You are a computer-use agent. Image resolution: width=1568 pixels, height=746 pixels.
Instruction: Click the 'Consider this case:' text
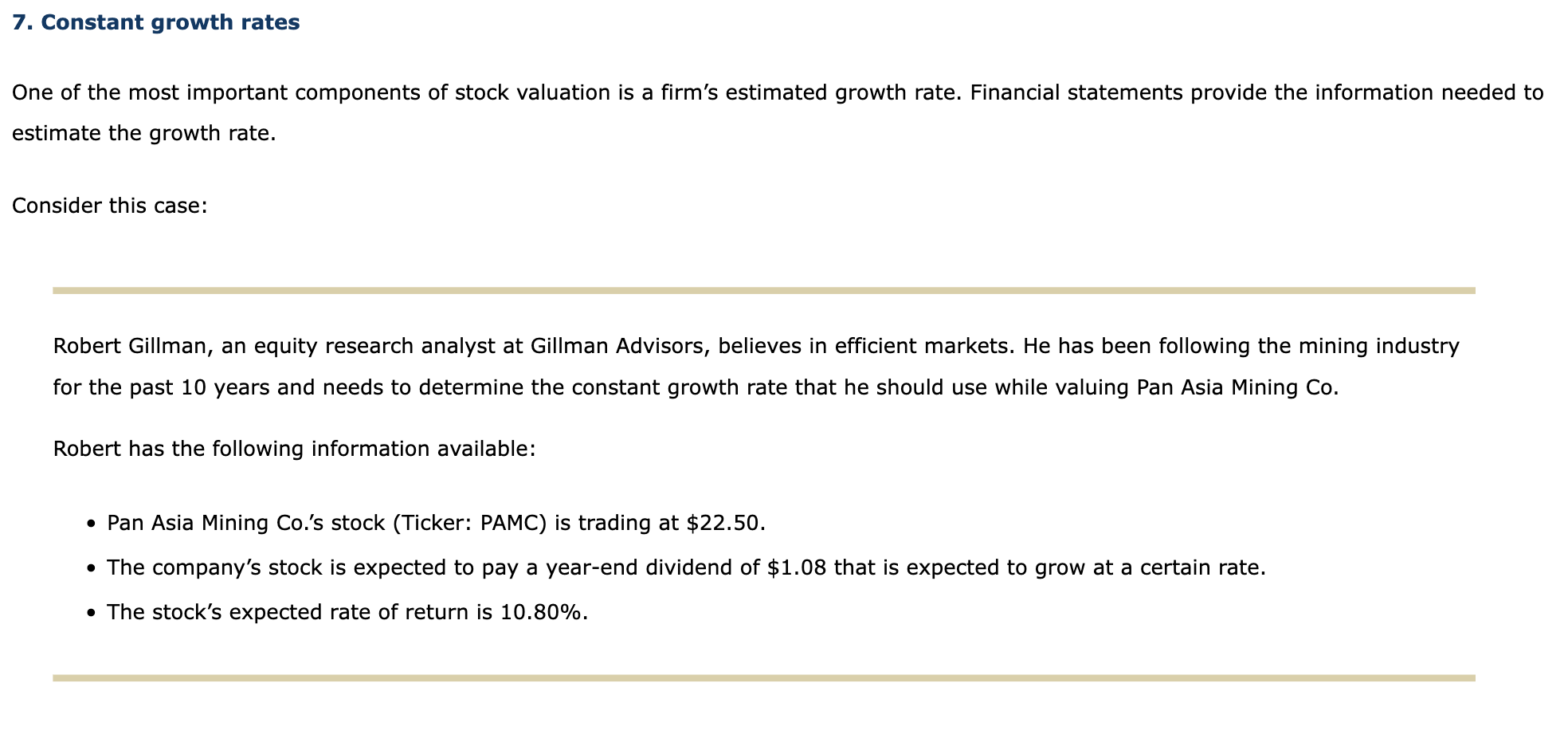coord(110,206)
